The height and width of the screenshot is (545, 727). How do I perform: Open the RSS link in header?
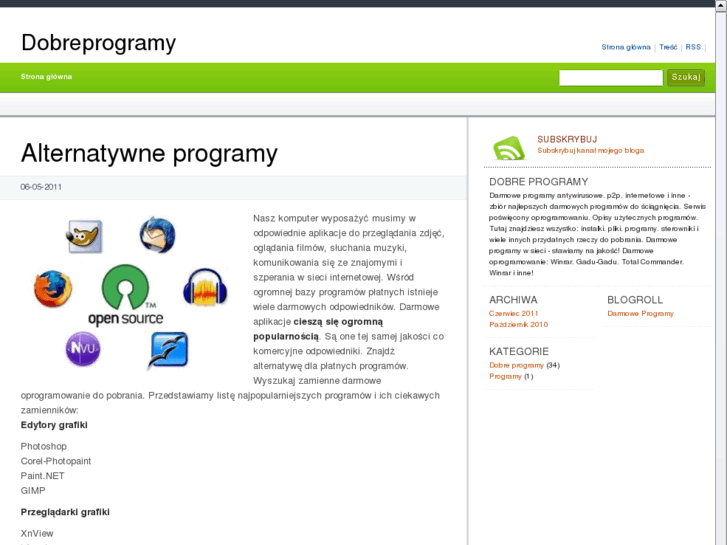(693, 47)
